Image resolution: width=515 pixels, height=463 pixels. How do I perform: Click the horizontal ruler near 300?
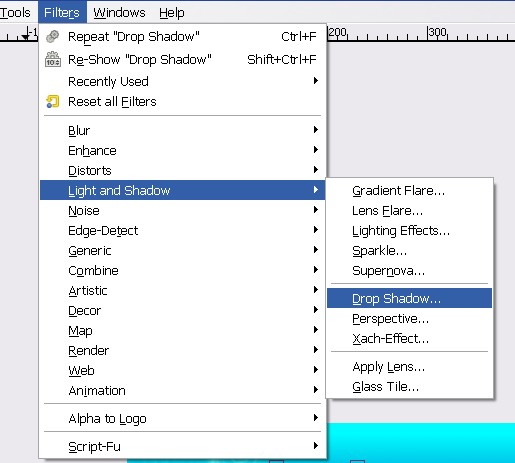[x=437, y=34]
